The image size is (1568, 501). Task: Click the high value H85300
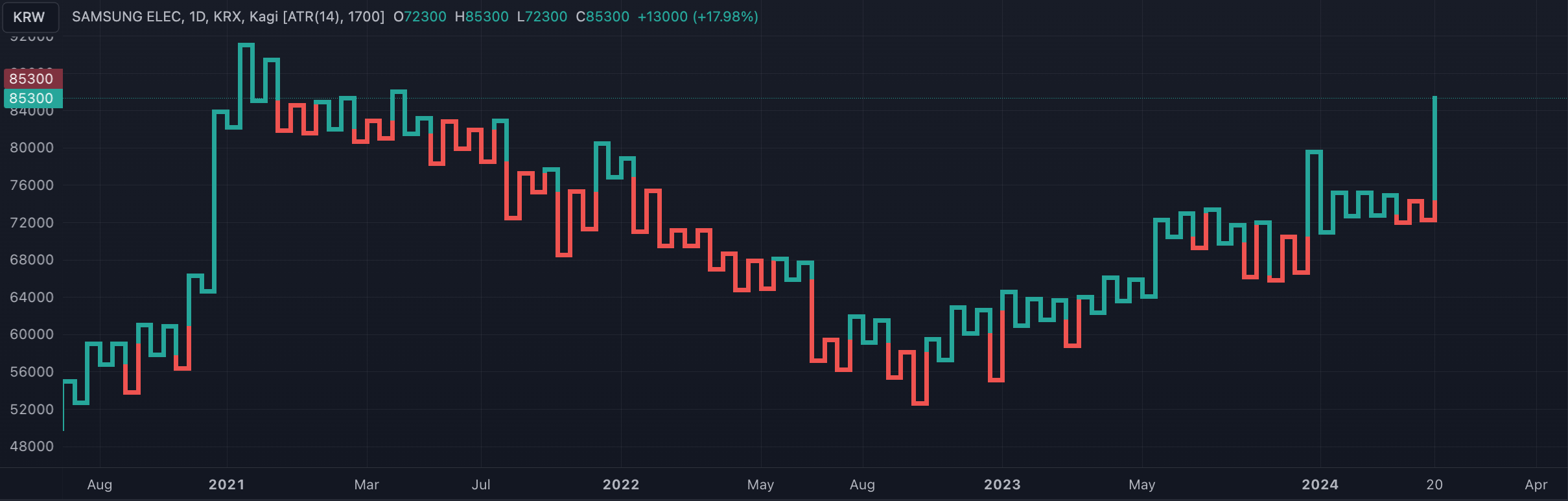coord(482,17)
